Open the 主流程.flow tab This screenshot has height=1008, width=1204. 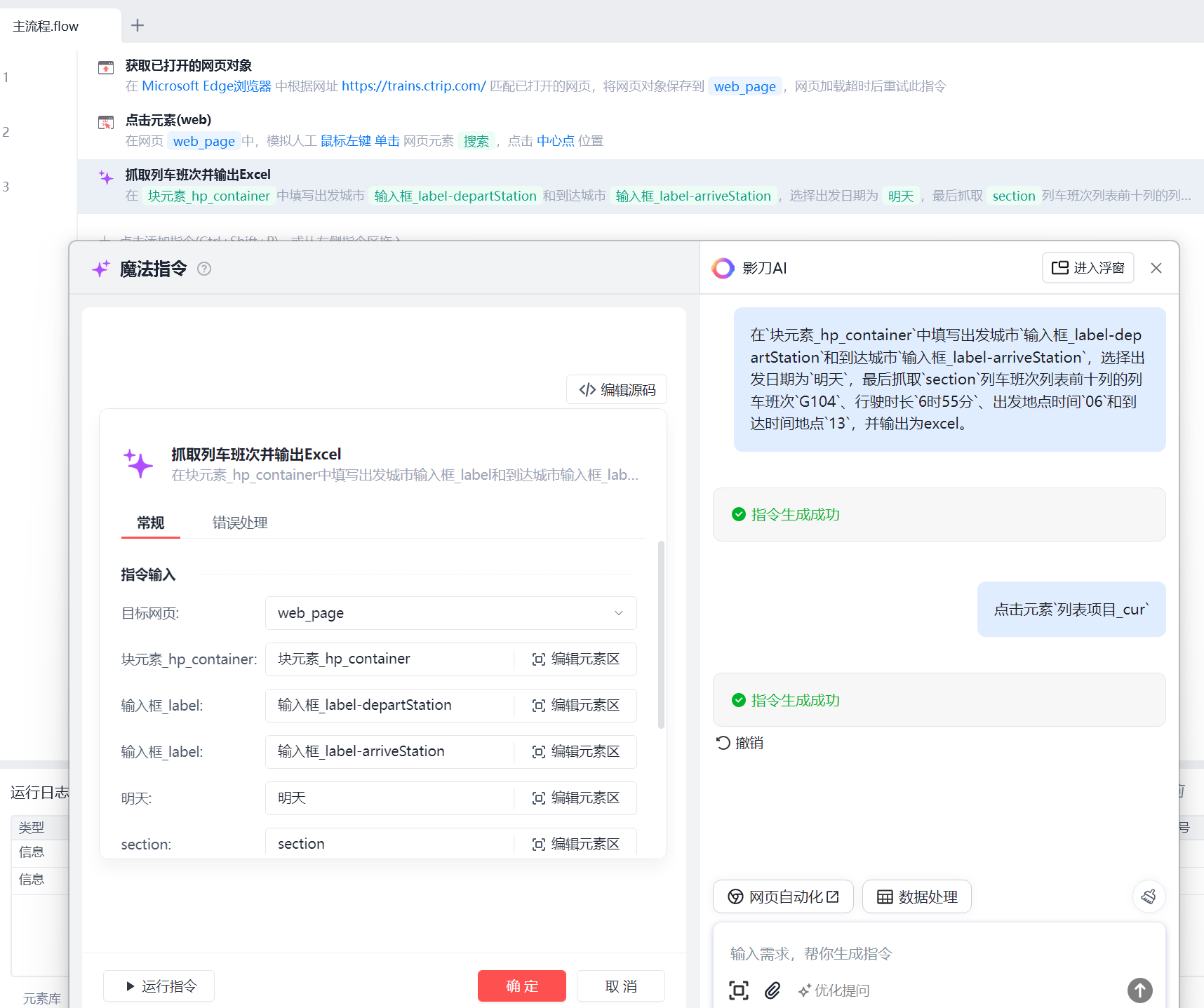[x=46, y=27]
